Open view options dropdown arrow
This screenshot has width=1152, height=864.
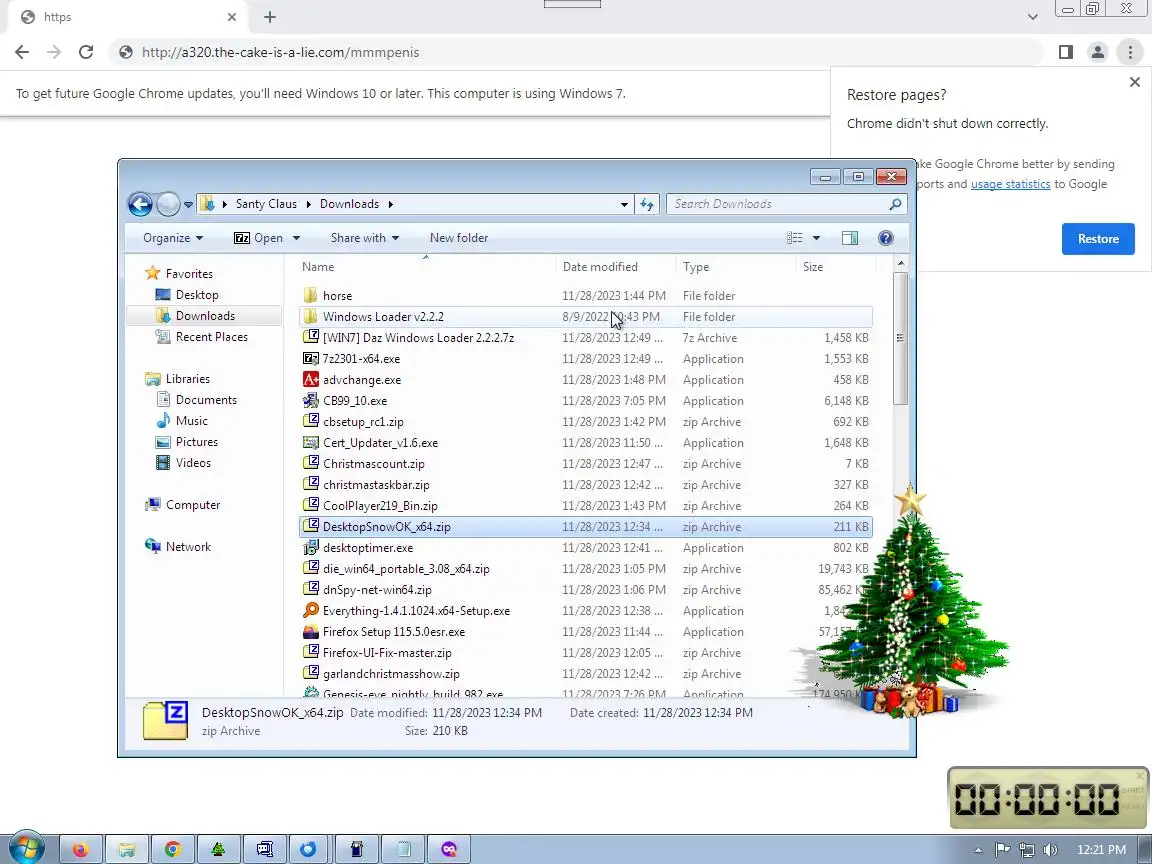tap(816, 238)
